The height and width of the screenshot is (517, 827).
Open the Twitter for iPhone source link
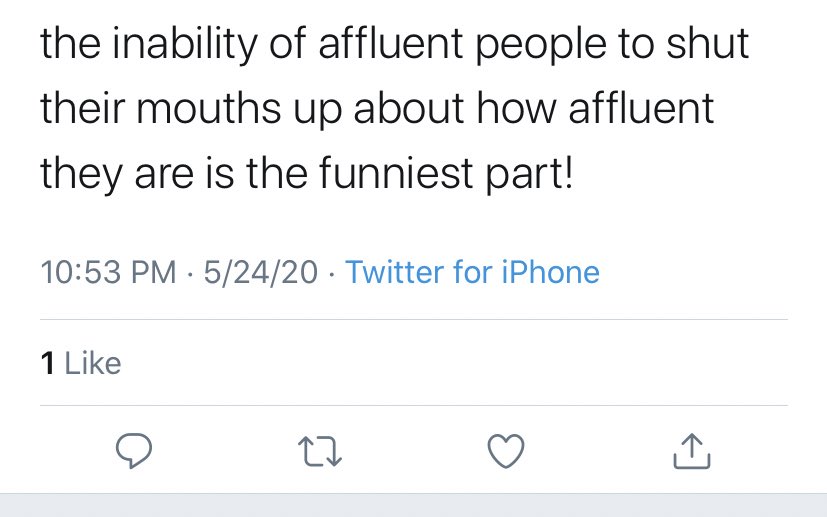[472, 272]
